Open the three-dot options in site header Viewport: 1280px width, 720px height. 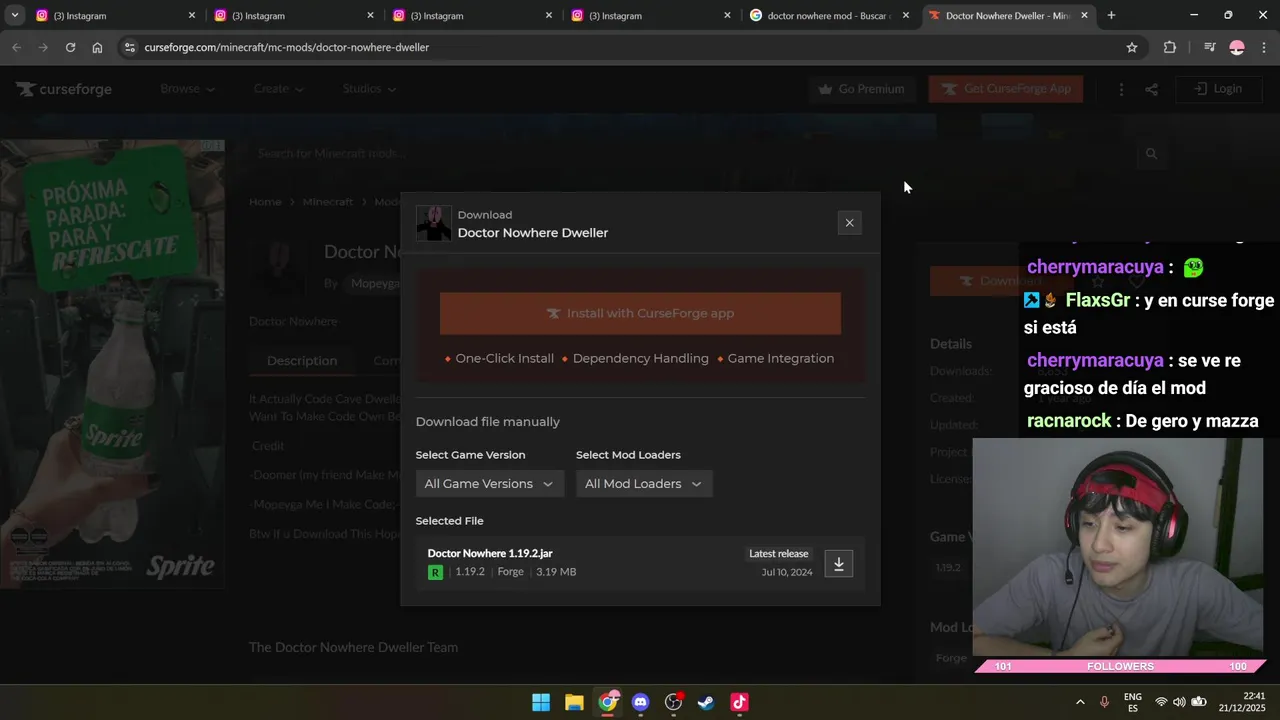coord(1121,89)
